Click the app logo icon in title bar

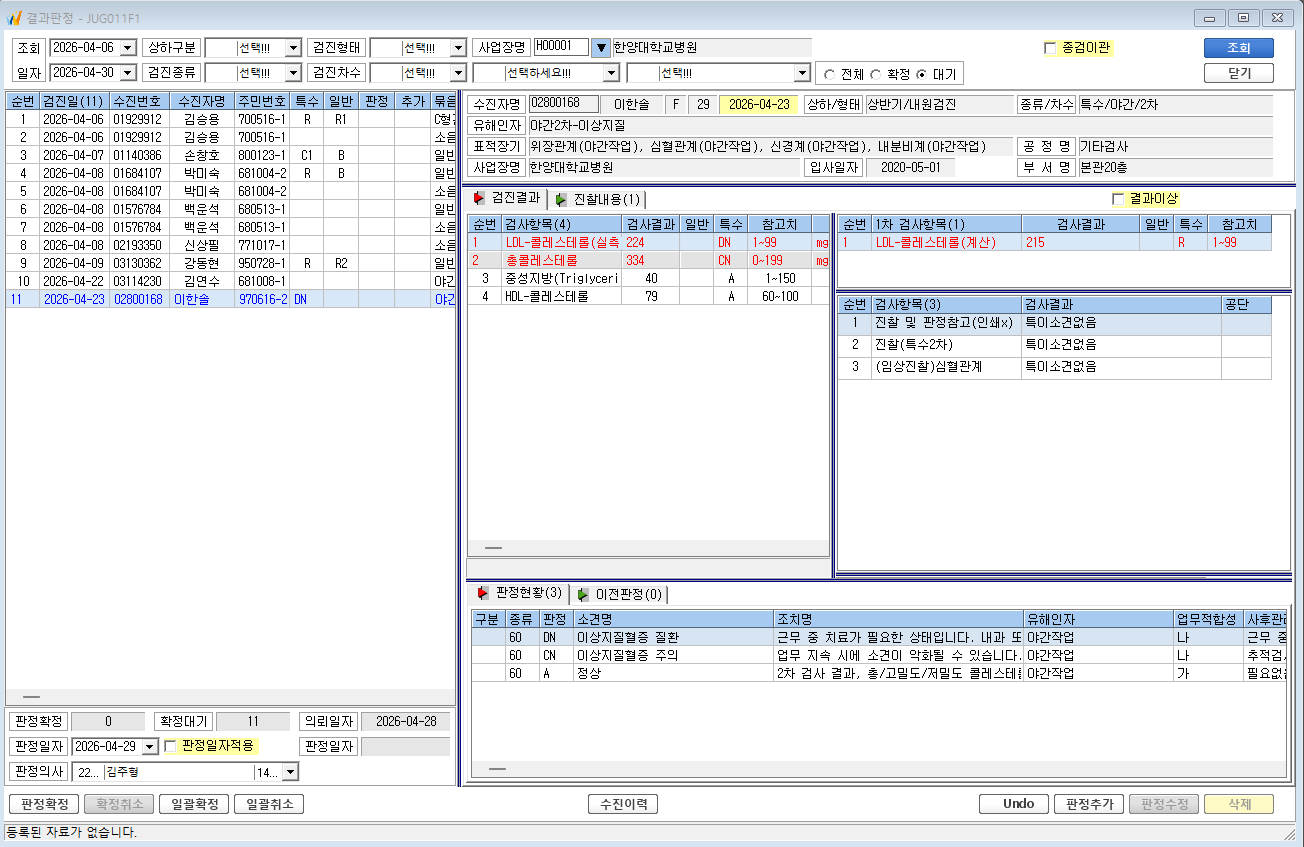pos(14,16)
